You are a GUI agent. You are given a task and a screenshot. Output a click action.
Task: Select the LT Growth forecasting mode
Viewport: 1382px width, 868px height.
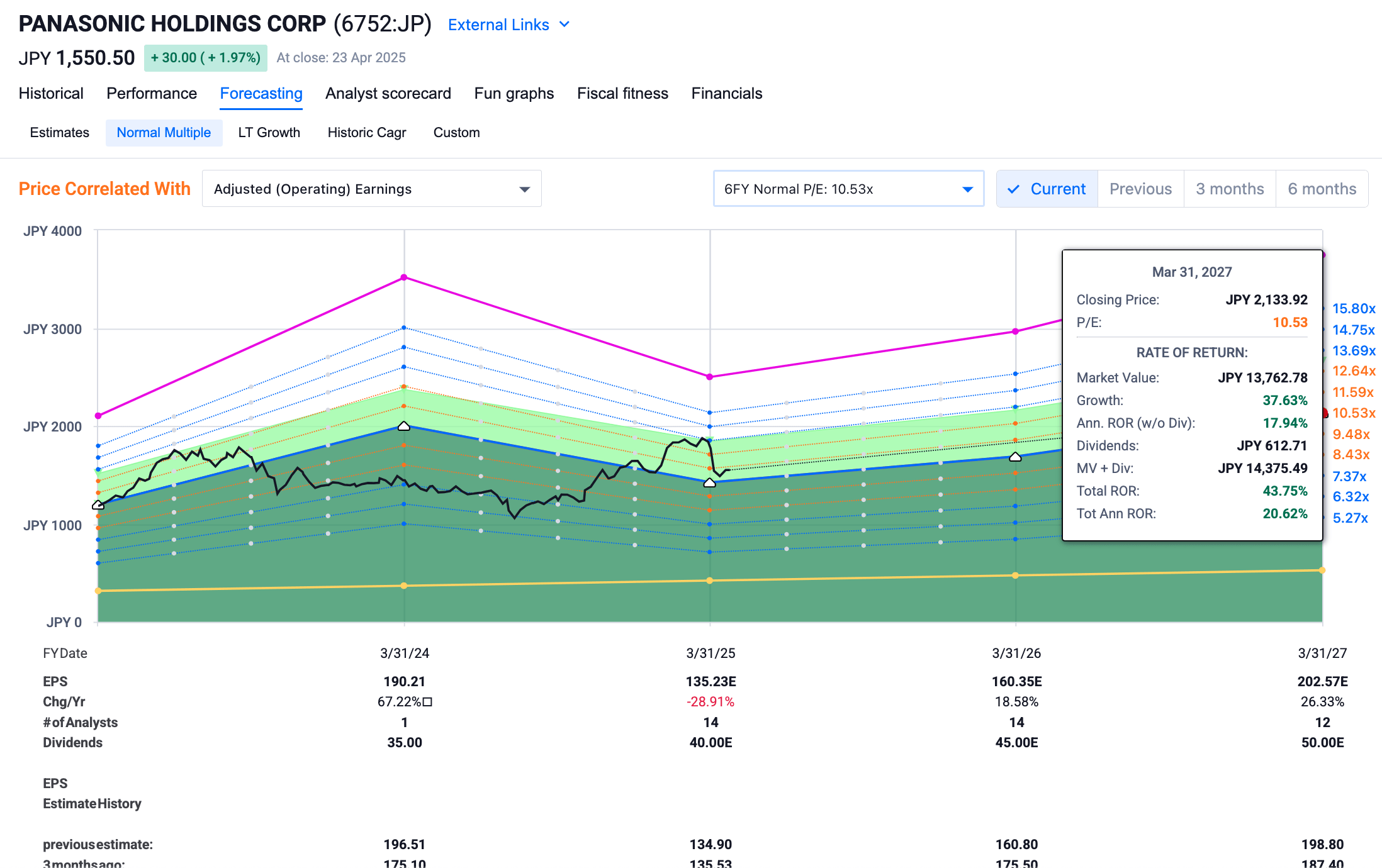coord(269,133)
